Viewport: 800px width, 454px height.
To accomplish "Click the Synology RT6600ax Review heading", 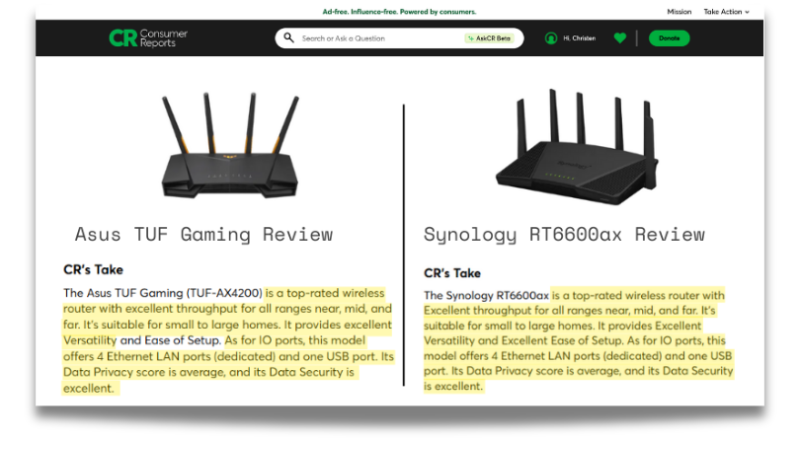I will tap(564, 235).
